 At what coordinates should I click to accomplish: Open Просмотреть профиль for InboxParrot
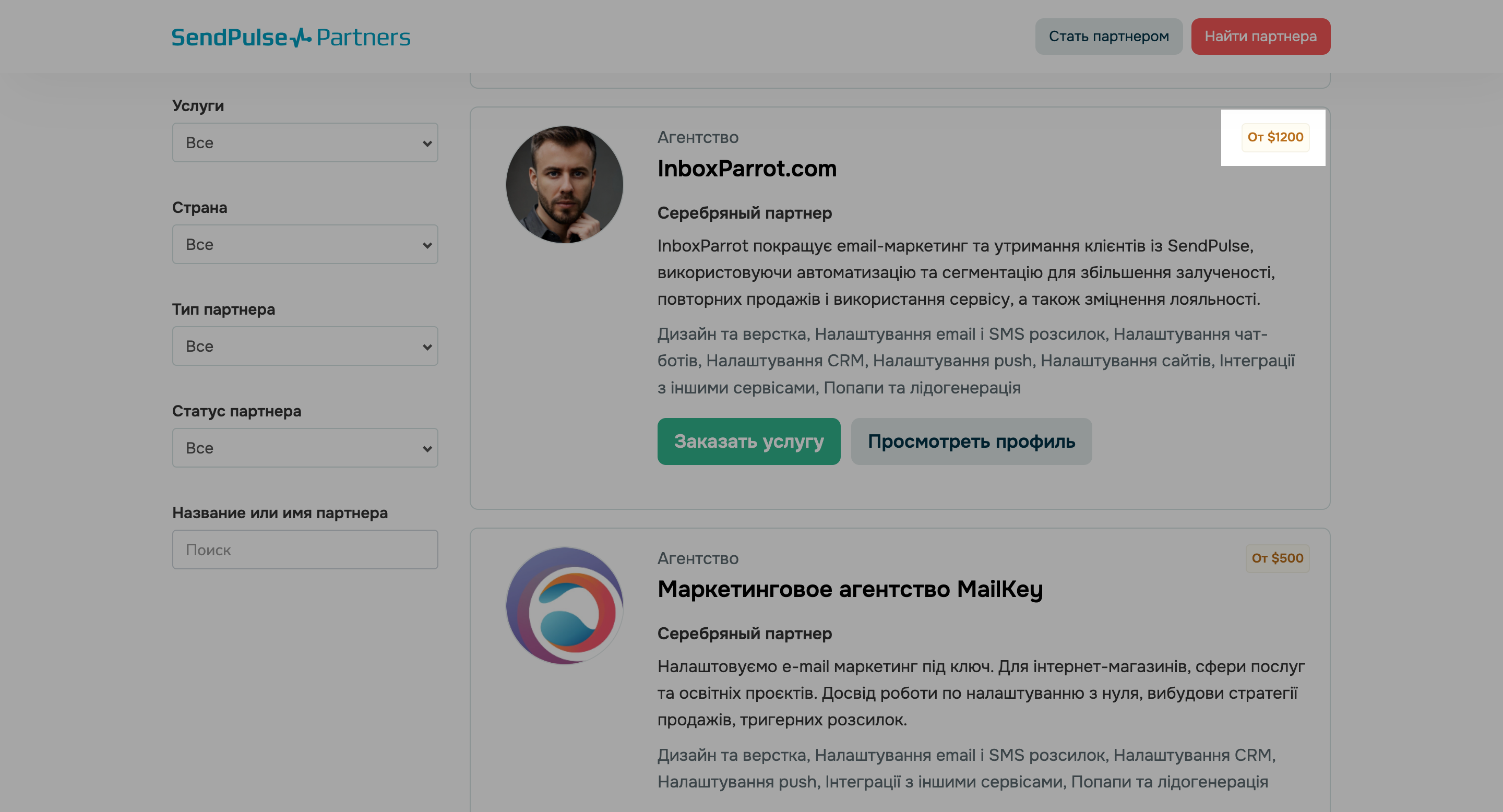(x=971, y=441)
